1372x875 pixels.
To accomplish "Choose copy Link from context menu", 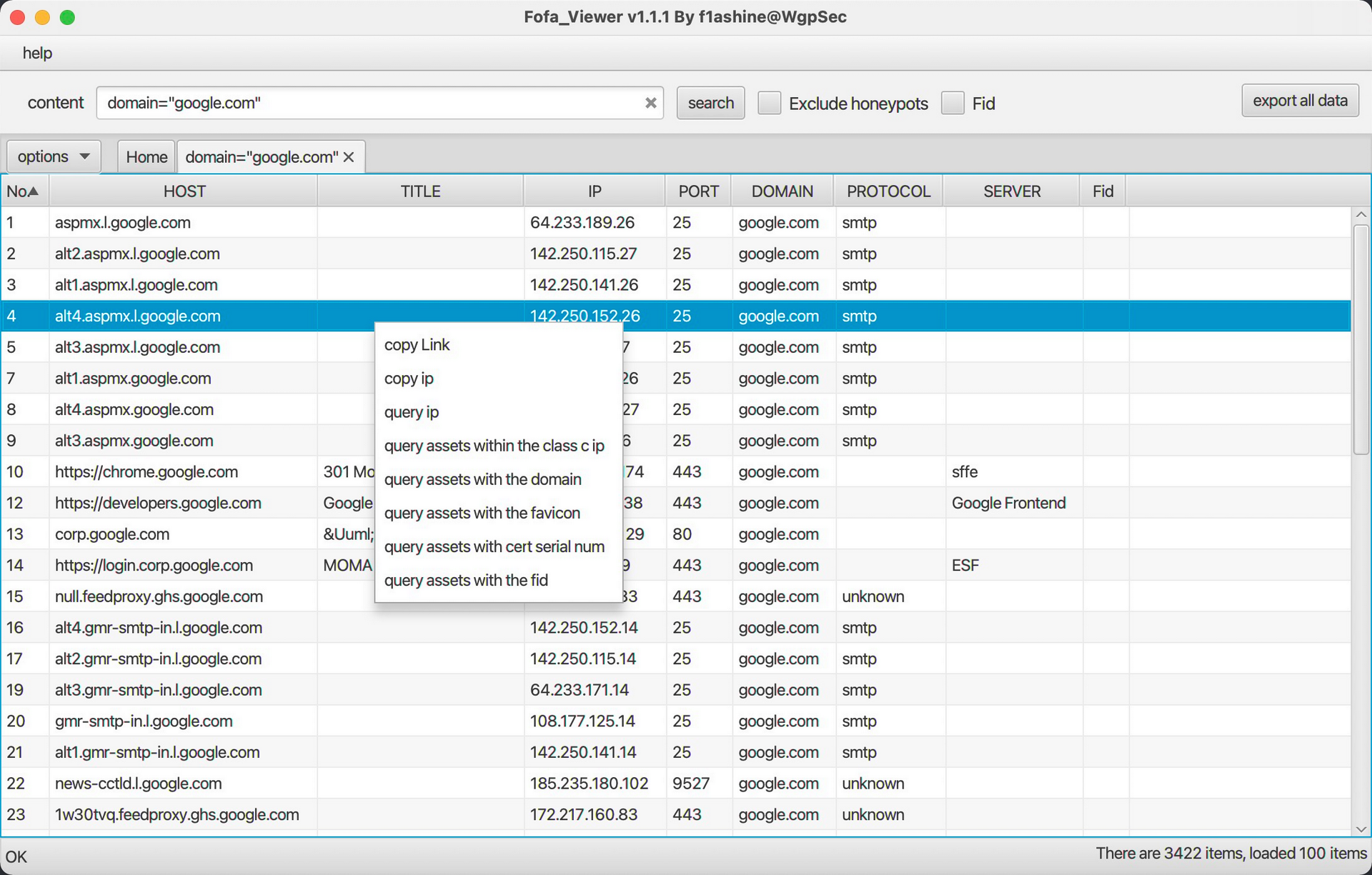I will (417, 345).
